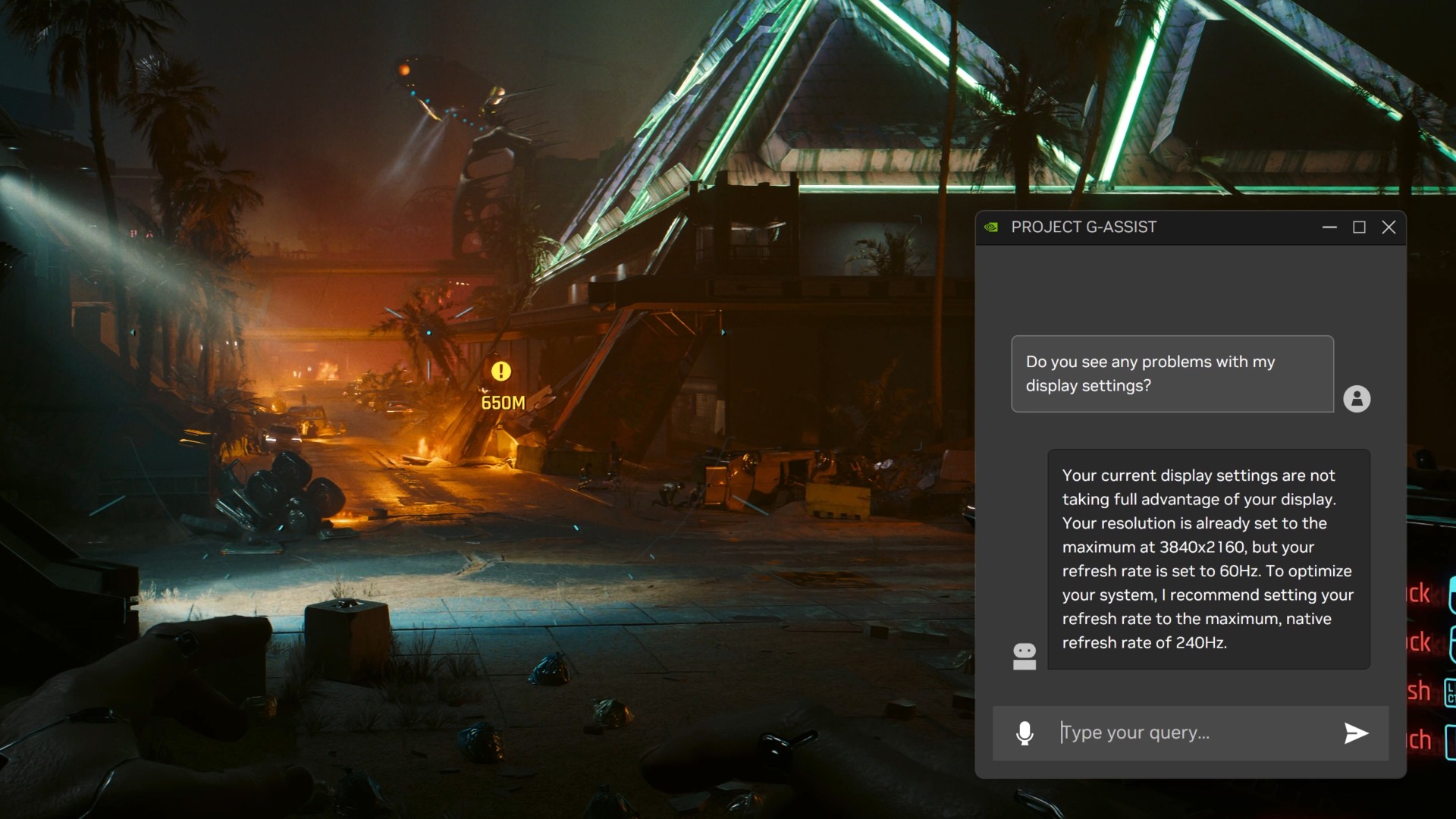
Task: Click the user avatar icon
Action: [1357, 399]
